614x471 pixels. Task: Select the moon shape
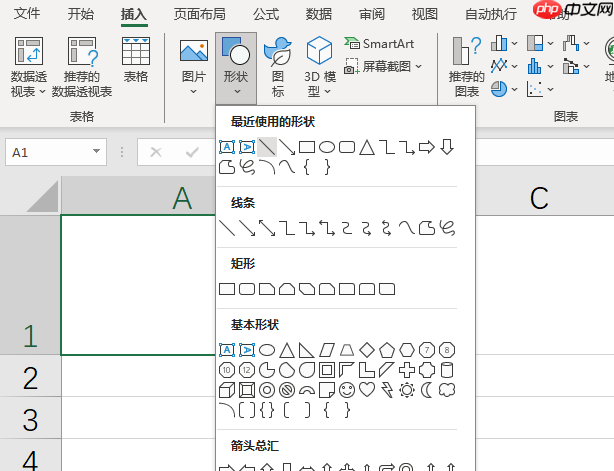[x=427, y=390]
